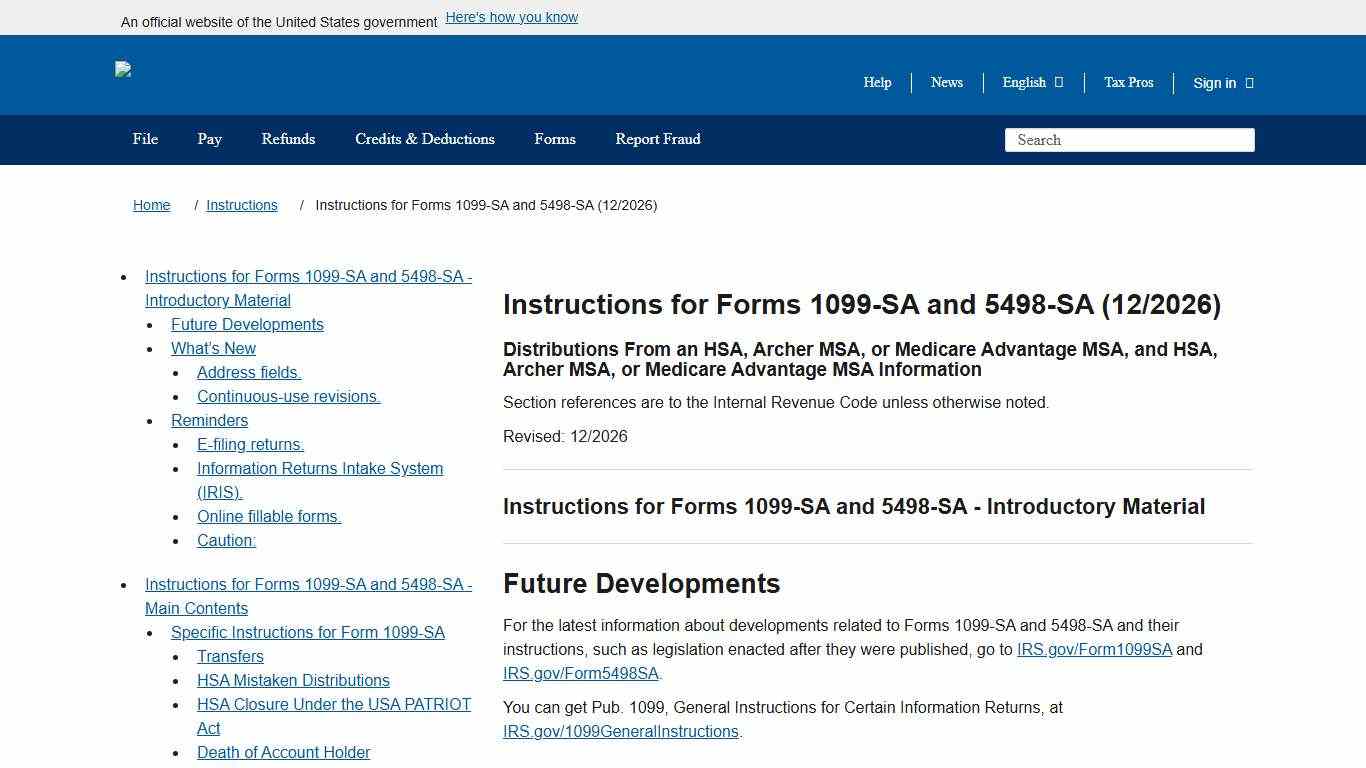The image size is (1366, 768).
Task: Open the Tax Pros page
Action: click(1128, 83)
